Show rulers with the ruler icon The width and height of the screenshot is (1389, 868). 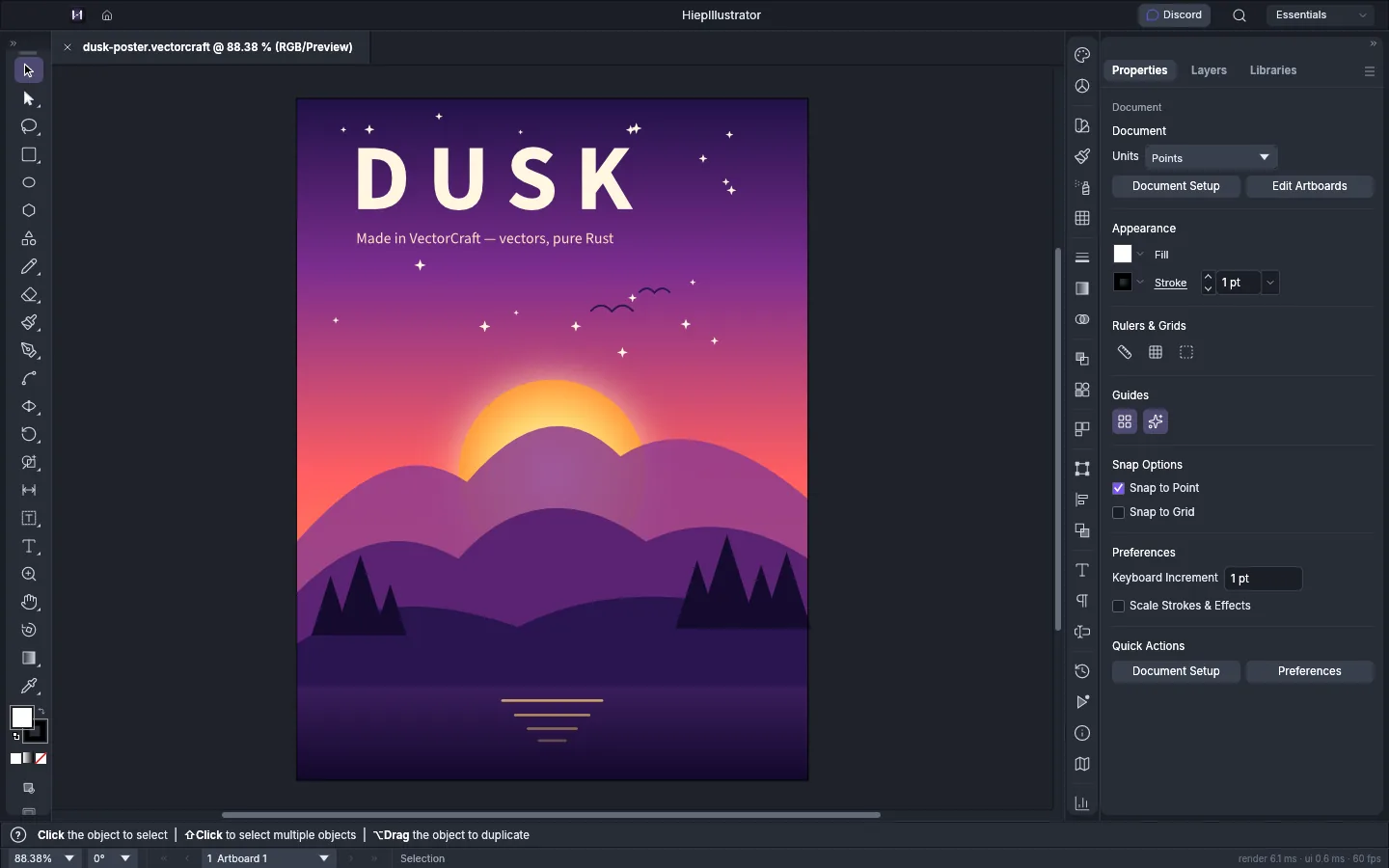click(1125, 353)
